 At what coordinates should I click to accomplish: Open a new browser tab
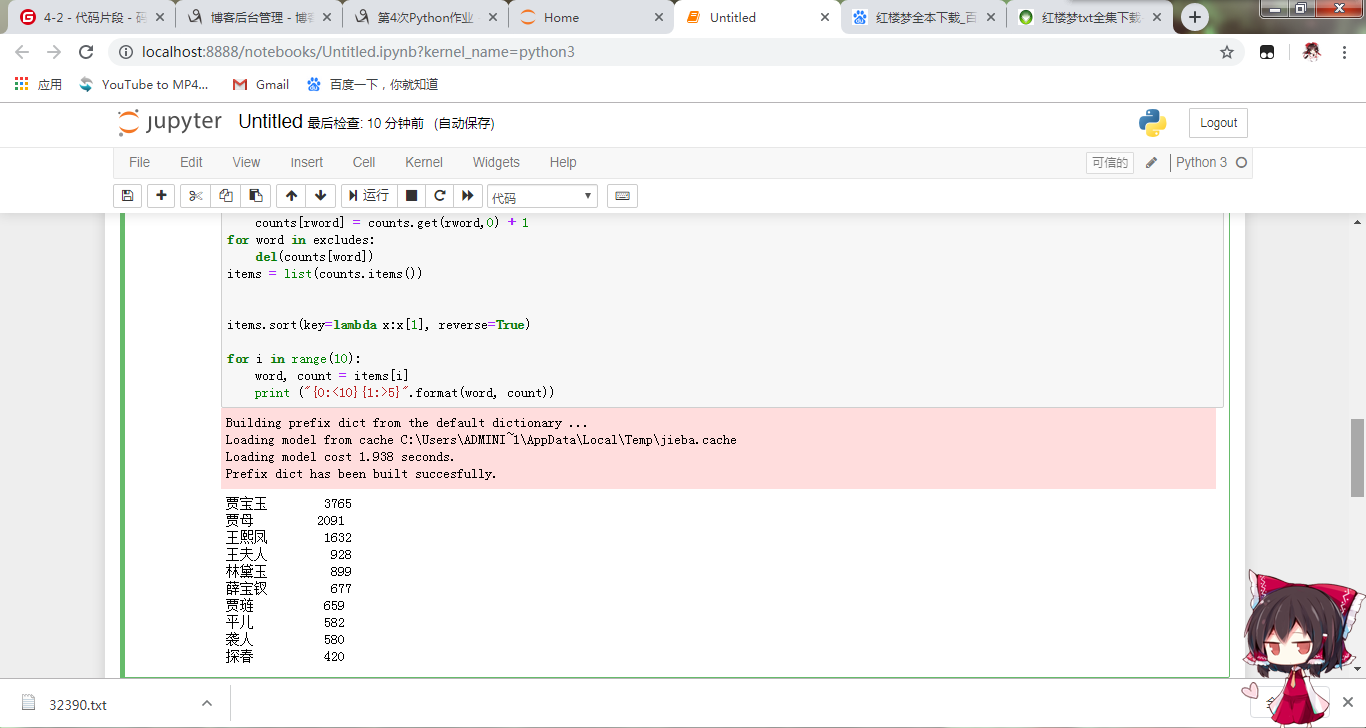pyautogui.click(x=1194, y=17)
